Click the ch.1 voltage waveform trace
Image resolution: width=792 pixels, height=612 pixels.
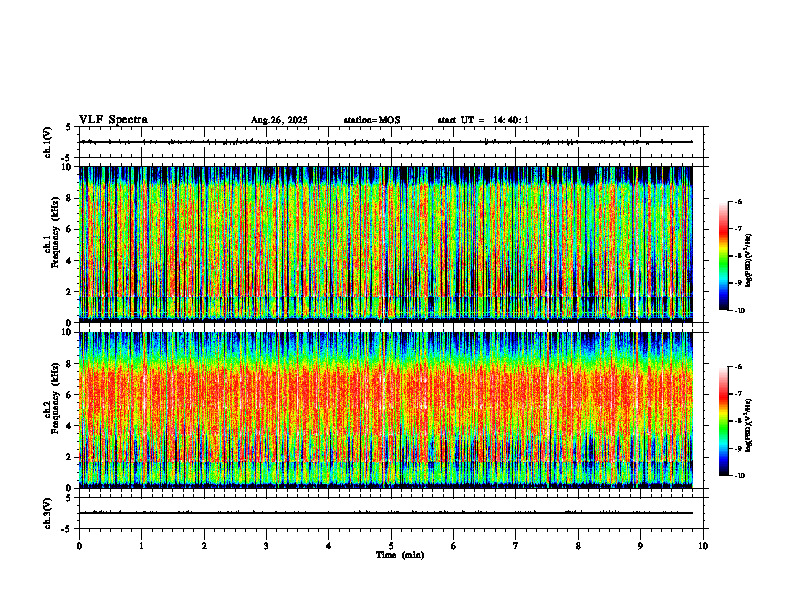(x=386, y=142)
